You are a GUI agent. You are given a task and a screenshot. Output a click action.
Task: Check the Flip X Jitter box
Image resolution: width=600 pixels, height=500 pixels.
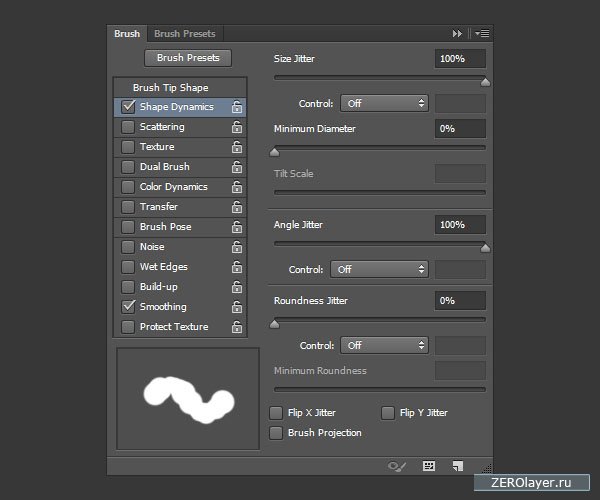coord(276,413)
